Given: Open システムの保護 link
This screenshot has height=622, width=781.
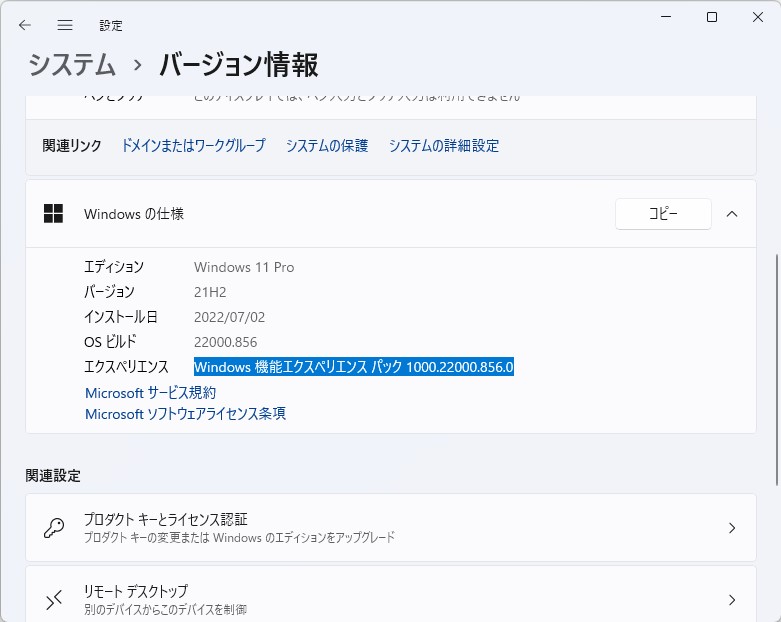Looking at the screenshot, I should point(327,145).
